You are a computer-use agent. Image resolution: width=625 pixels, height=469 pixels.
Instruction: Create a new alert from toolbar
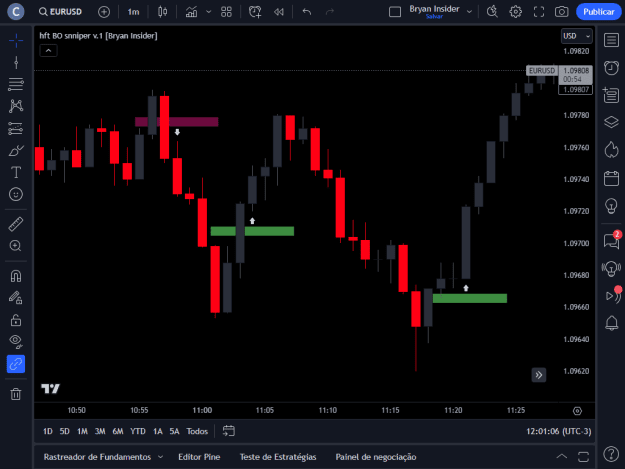(255, 12)
